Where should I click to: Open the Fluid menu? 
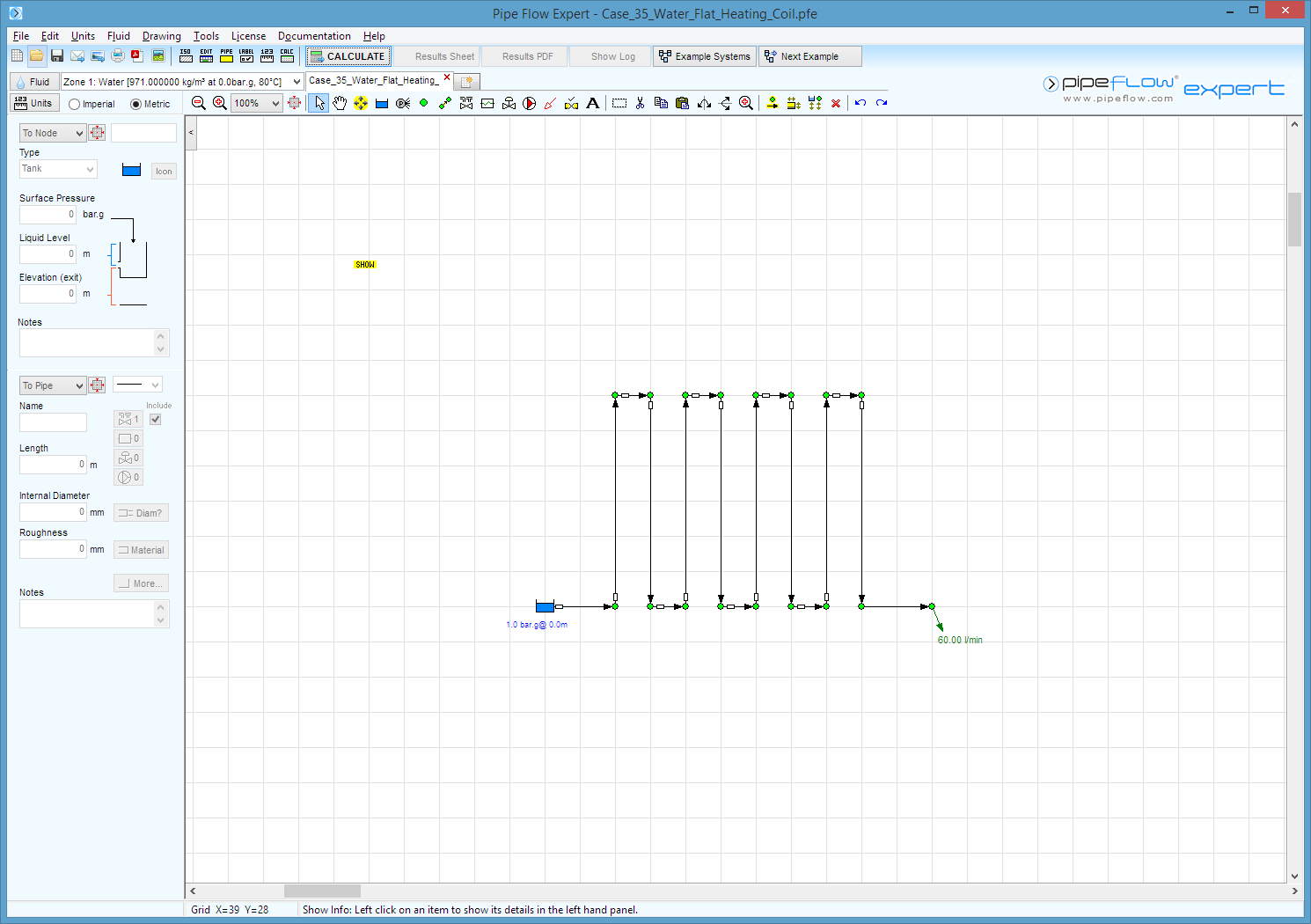pyautogui.click(x=119, y=36)
